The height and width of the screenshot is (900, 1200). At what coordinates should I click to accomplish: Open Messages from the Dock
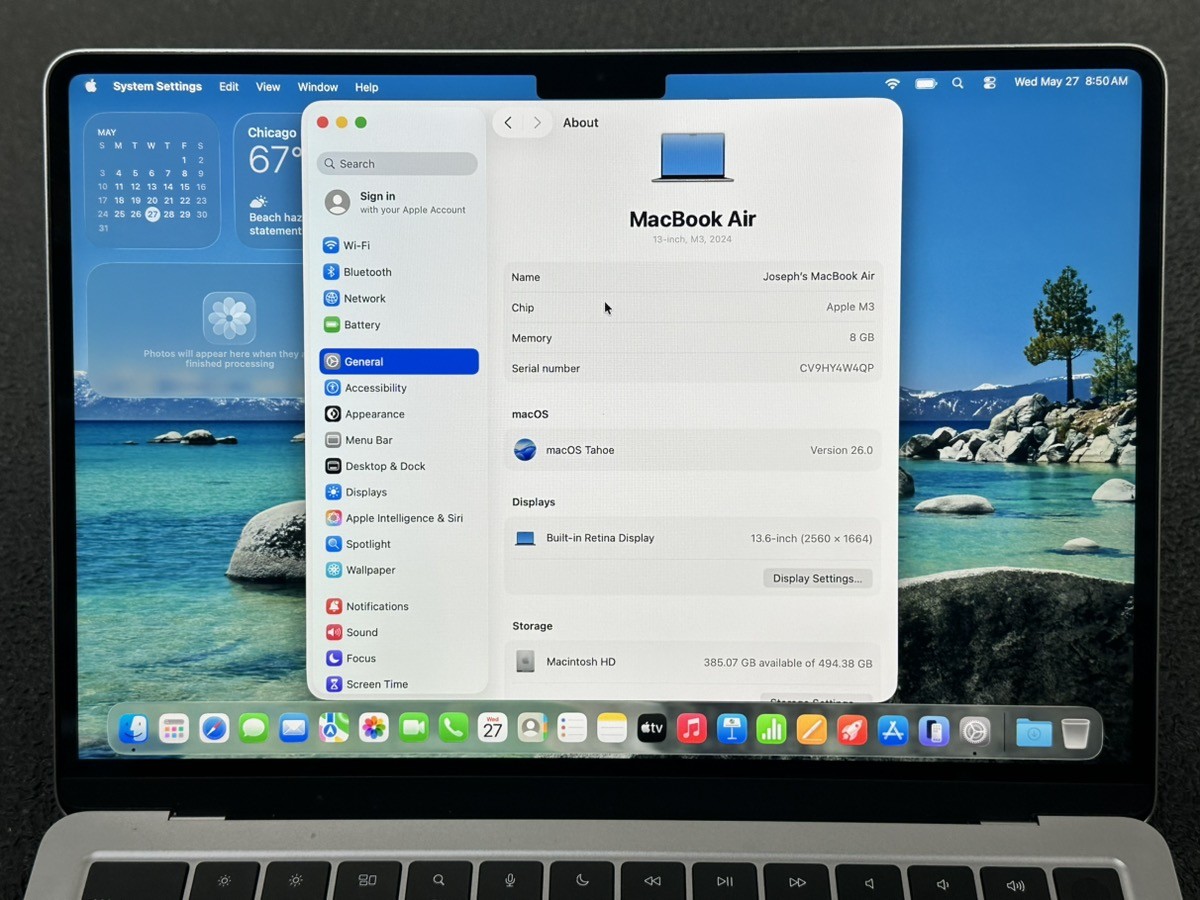(254, 729)
